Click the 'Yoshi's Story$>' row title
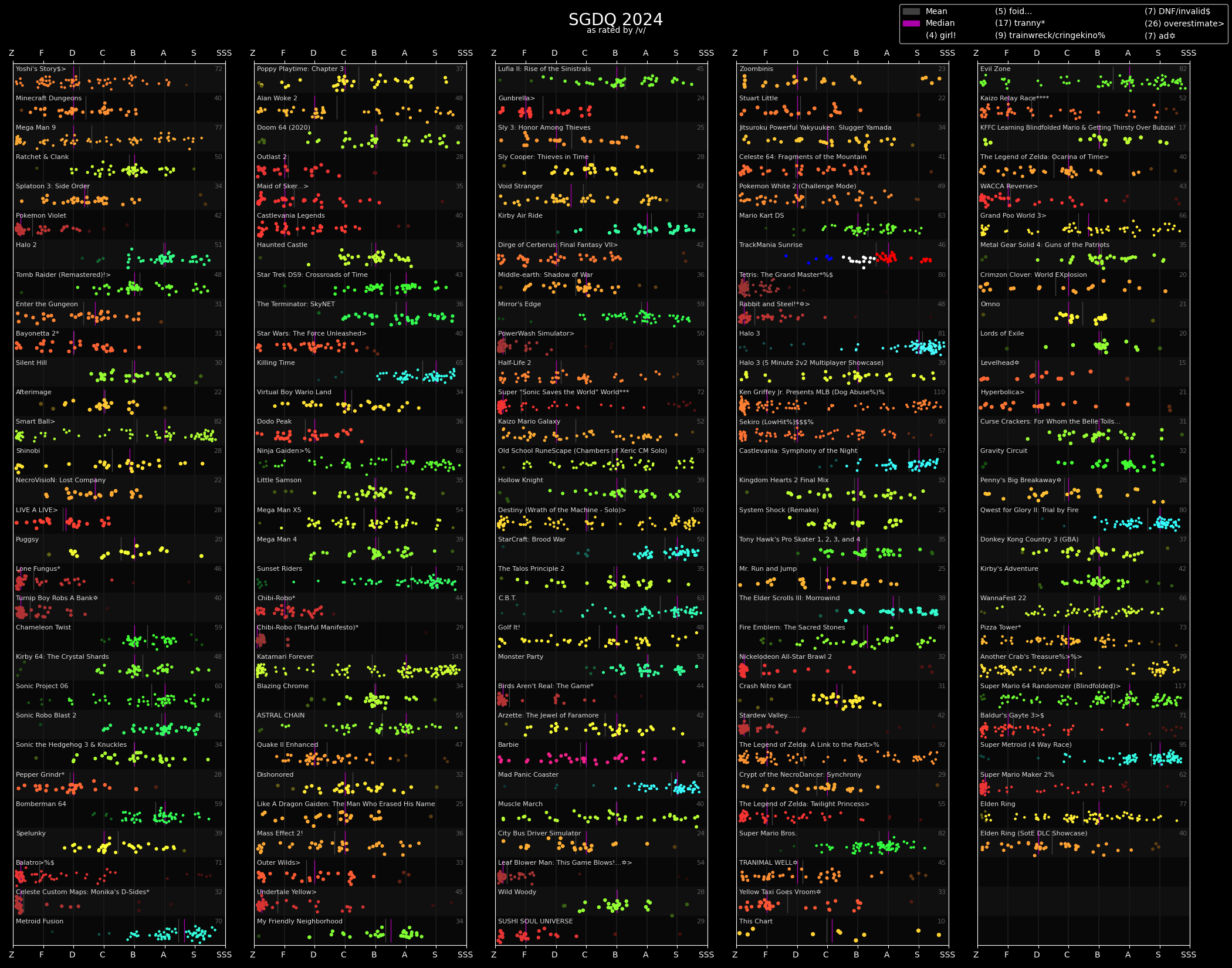 41,69
